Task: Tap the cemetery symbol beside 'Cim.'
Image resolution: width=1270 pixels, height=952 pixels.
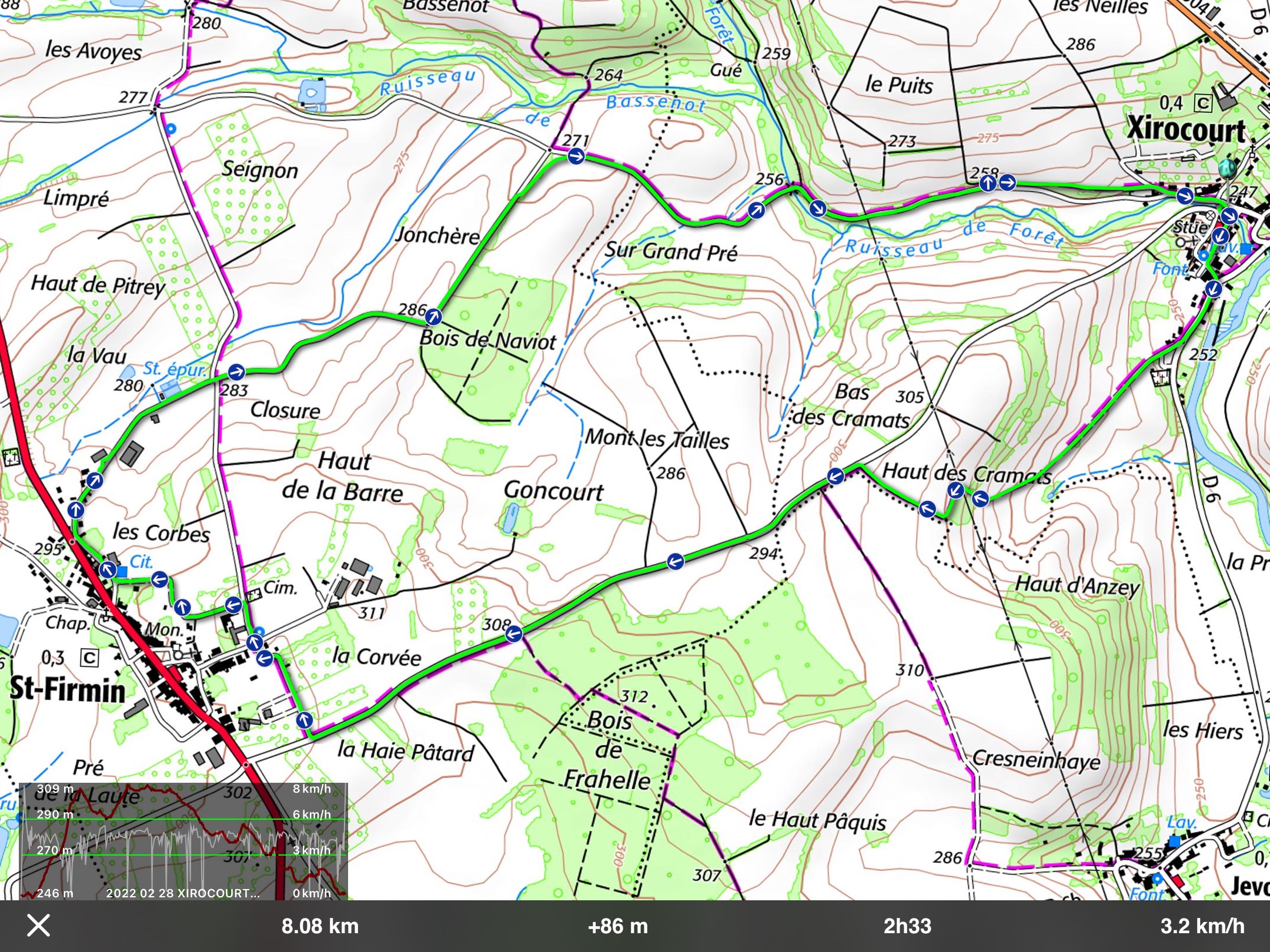Action: pyautogui.click(x=254, y=595)
